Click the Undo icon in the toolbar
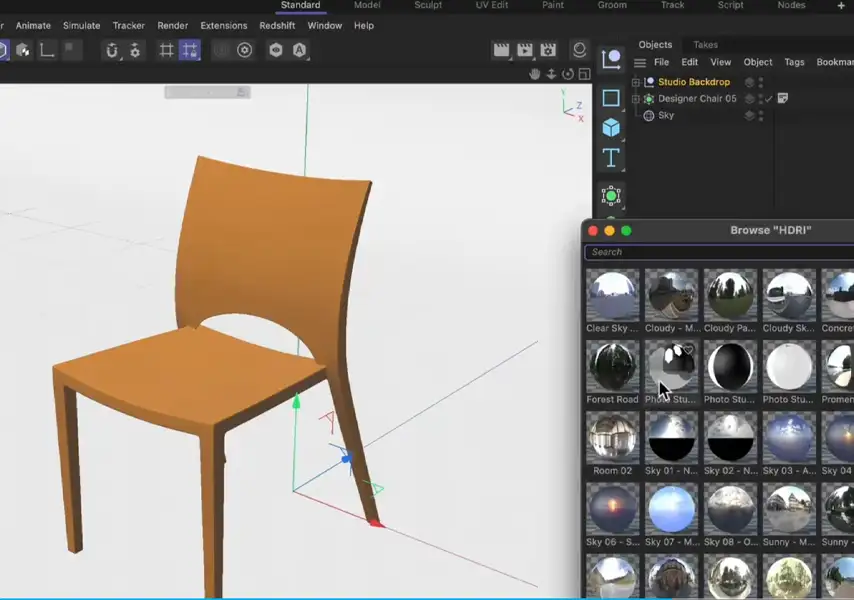The image size is (854, 600). (112, 50)
